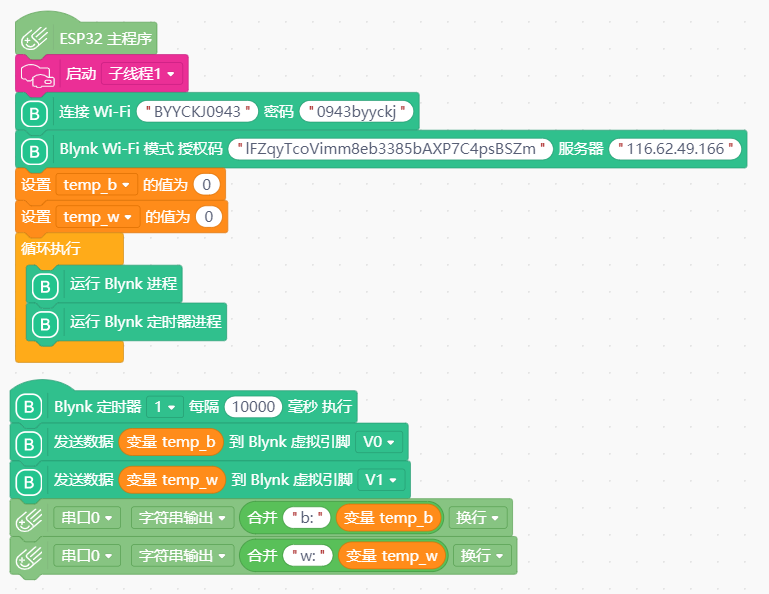Open 换行 dropdown in the "b:" row
Image resolution: width=769 pixels, height=594 pixels.
[x=478, y=517]
